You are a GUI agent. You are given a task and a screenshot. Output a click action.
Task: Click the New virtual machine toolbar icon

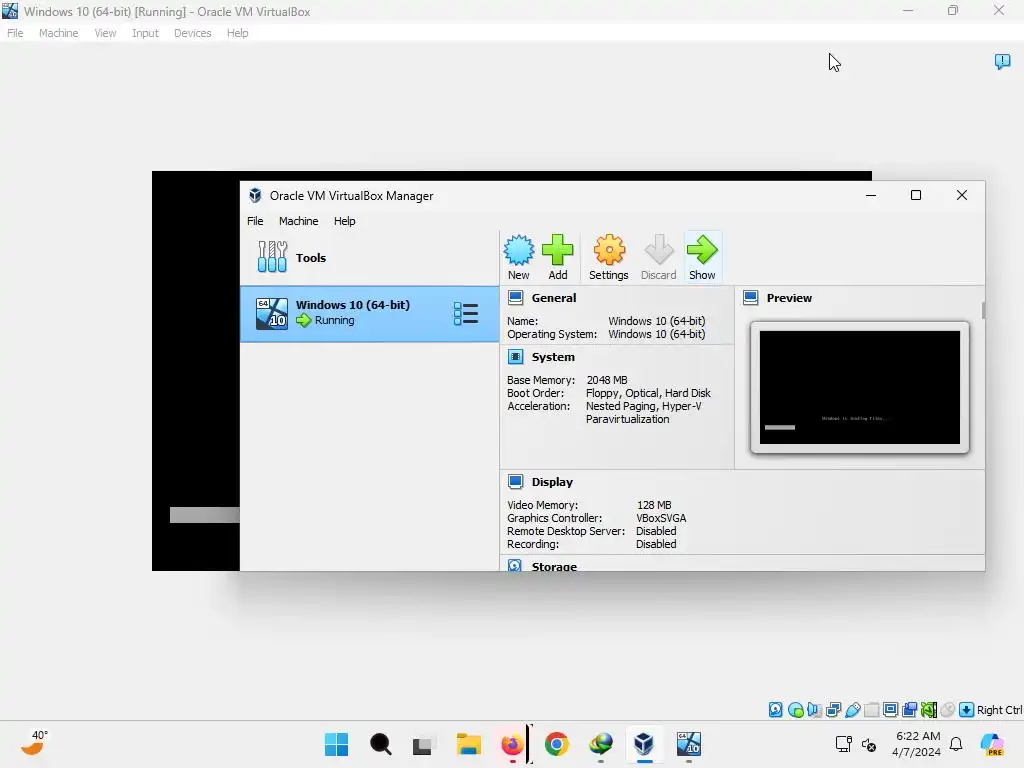(x=519, y=257)
